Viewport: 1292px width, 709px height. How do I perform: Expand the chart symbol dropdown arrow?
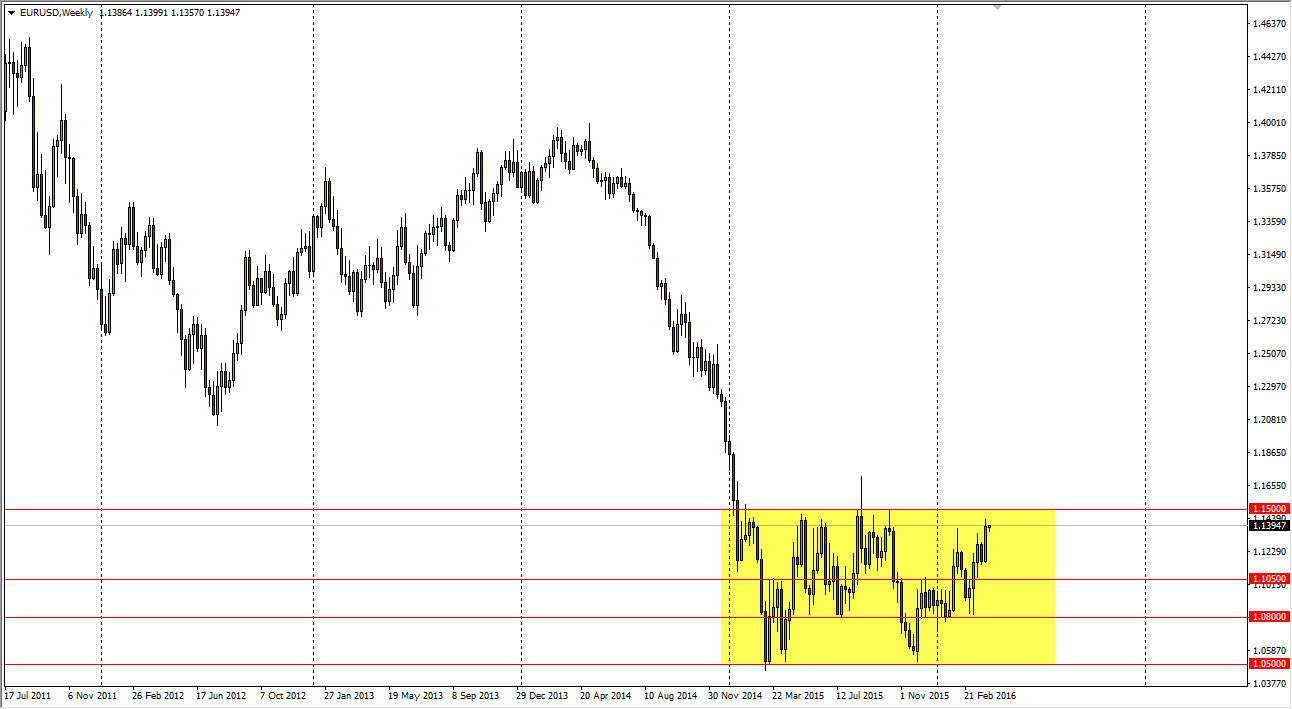[x=11, y=13]
